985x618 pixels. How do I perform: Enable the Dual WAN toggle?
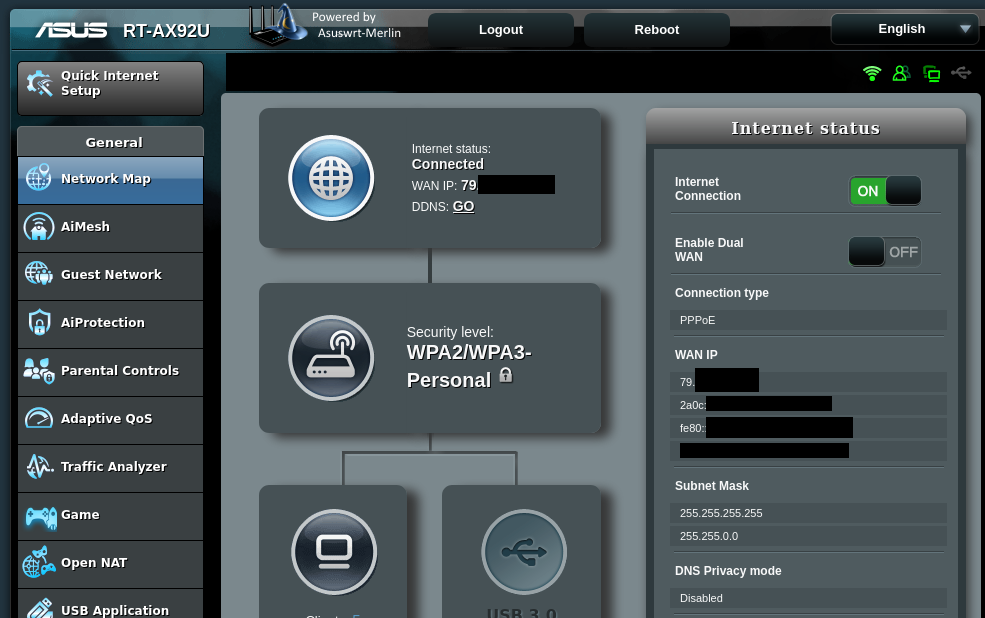(x=885, y=252)
